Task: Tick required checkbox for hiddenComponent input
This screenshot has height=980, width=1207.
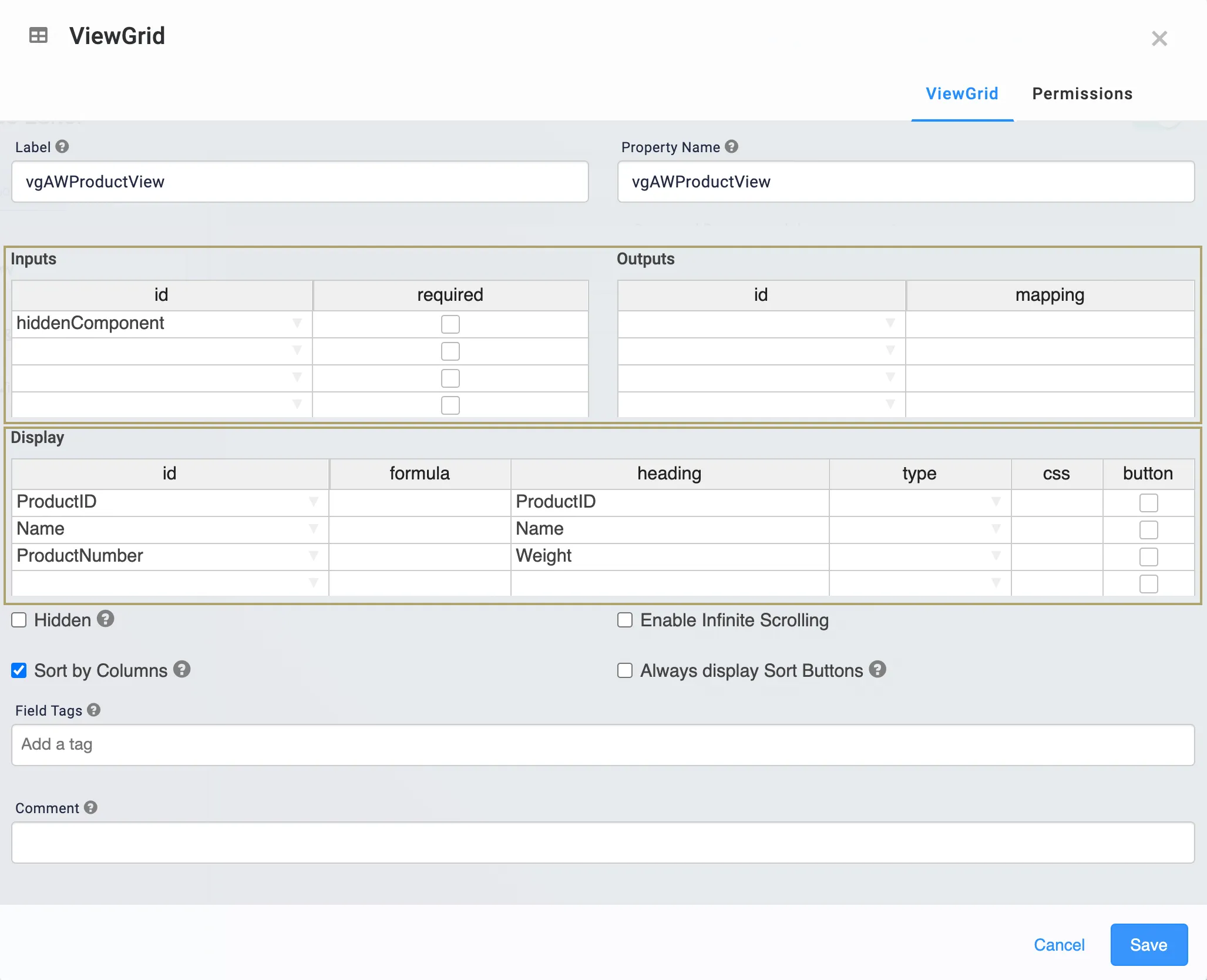Action: 450,324
